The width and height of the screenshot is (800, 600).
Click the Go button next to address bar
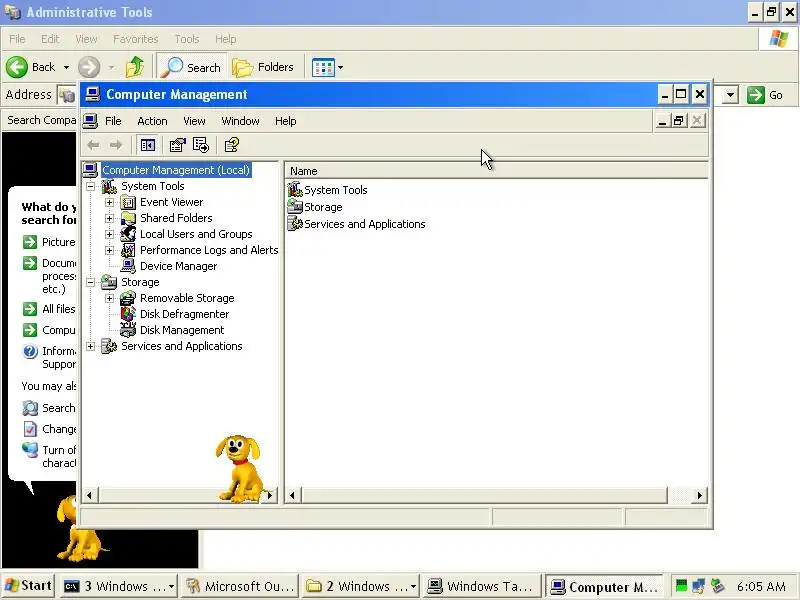765,95
